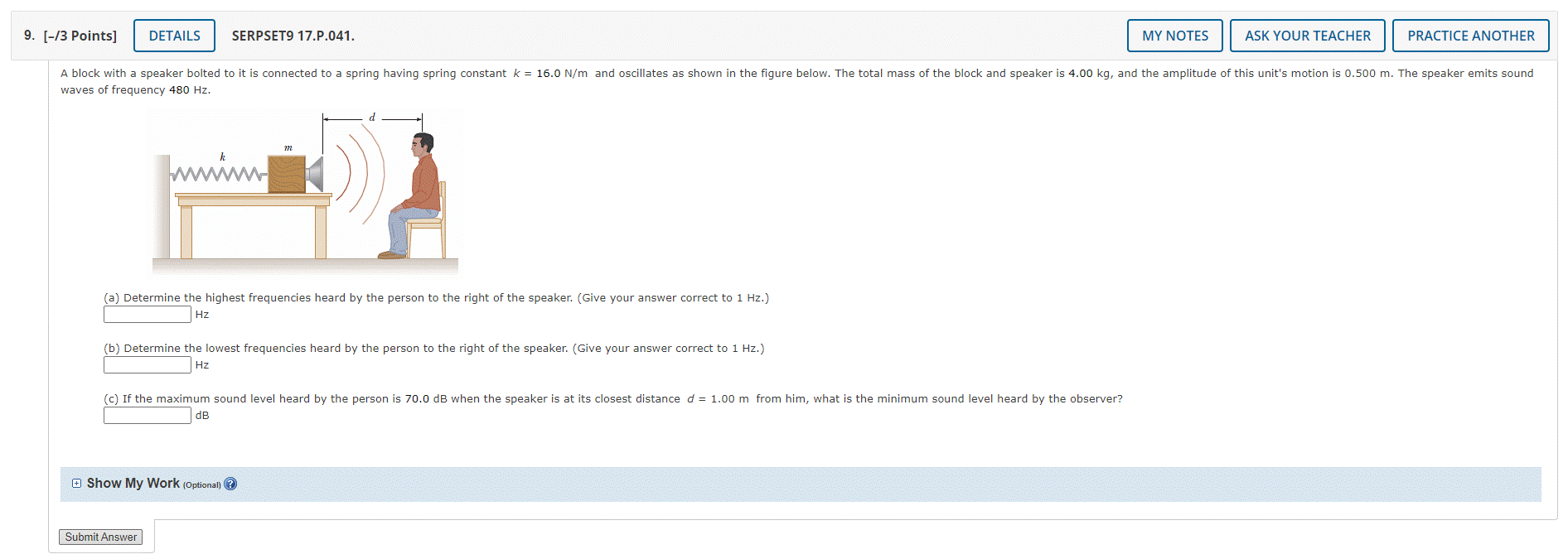Click the Submit Answer button

[x=101, y=537]
